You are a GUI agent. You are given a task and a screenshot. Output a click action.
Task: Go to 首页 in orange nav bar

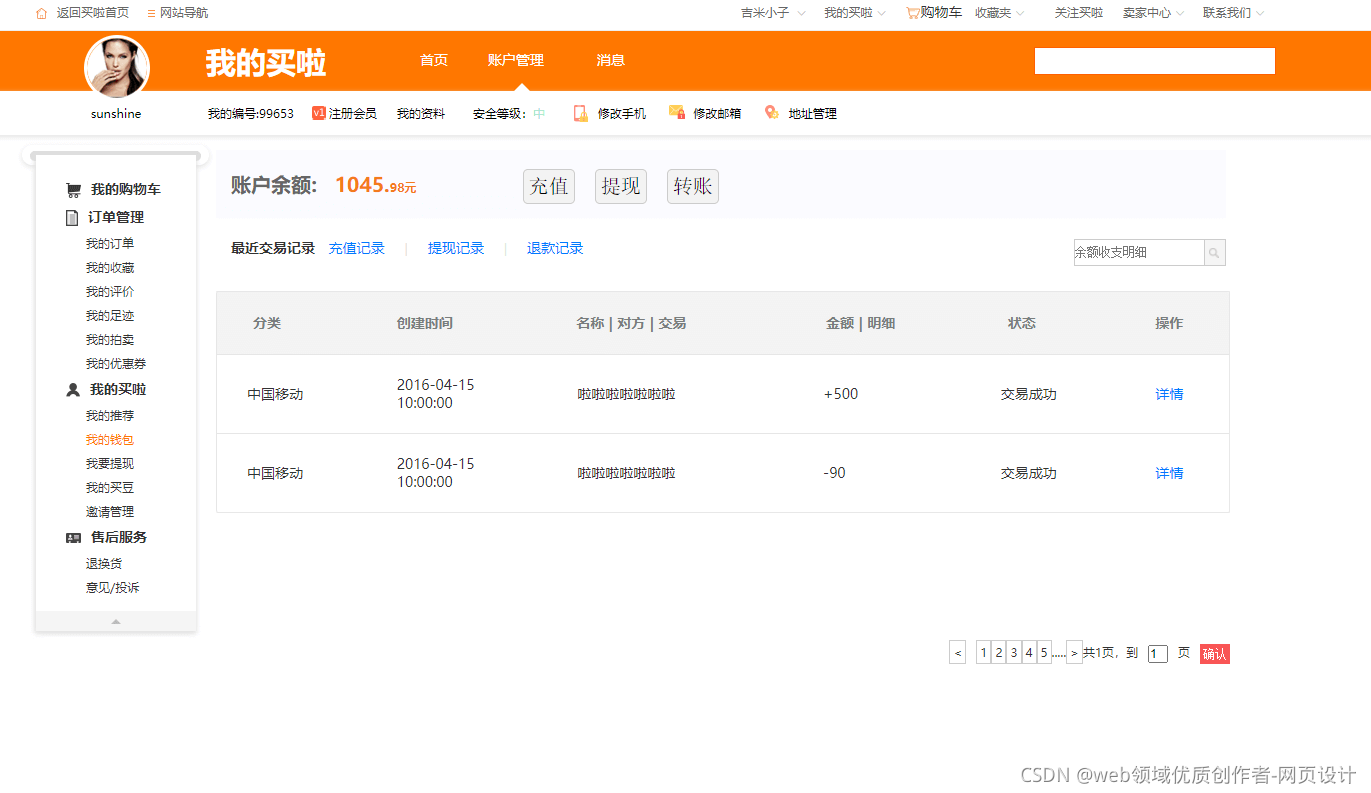(x=434, y=60)
